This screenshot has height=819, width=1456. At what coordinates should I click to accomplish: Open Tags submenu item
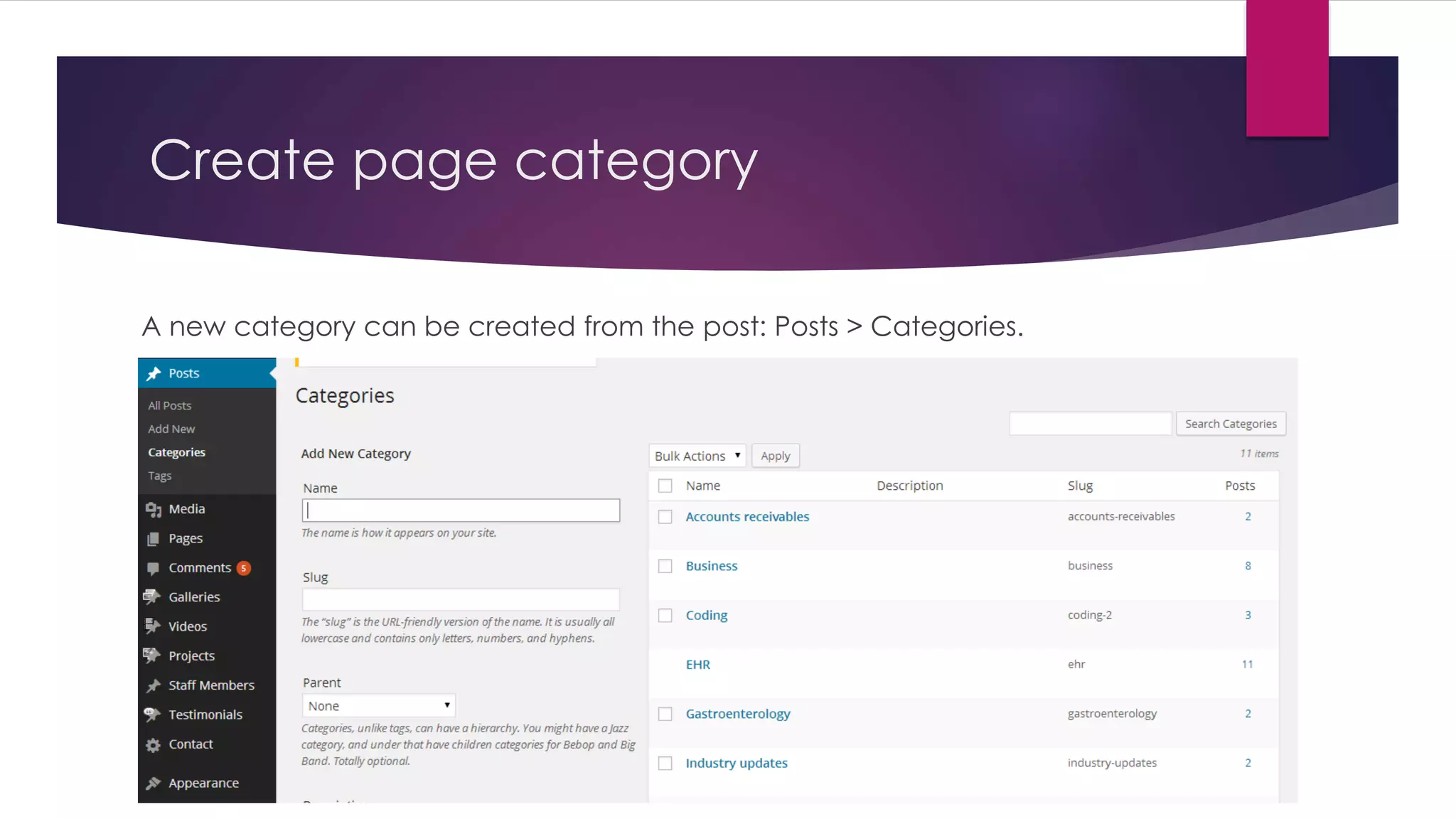point(159,476)
